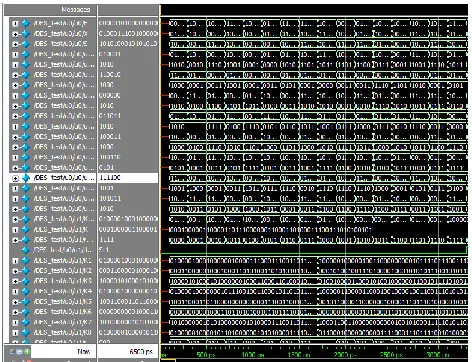Click the diamond icon beside /DES_test/u0/u1/K2
Viewport: 472px width, 362px height.
point(26,271)
